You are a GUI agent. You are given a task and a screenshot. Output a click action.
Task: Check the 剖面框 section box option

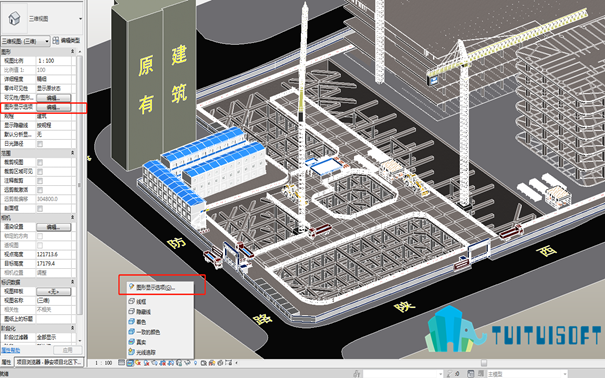[x=40, y=208]
